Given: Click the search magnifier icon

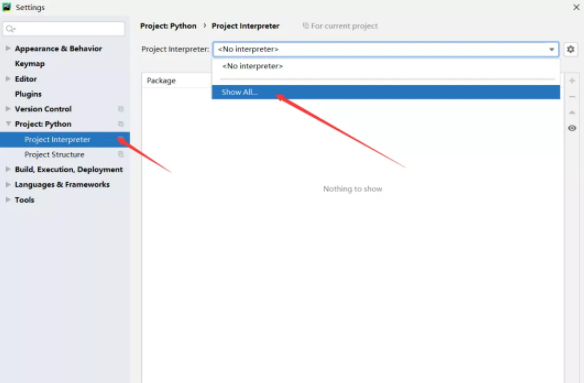Looking at the screenshot, I should (x=10, y=29).
